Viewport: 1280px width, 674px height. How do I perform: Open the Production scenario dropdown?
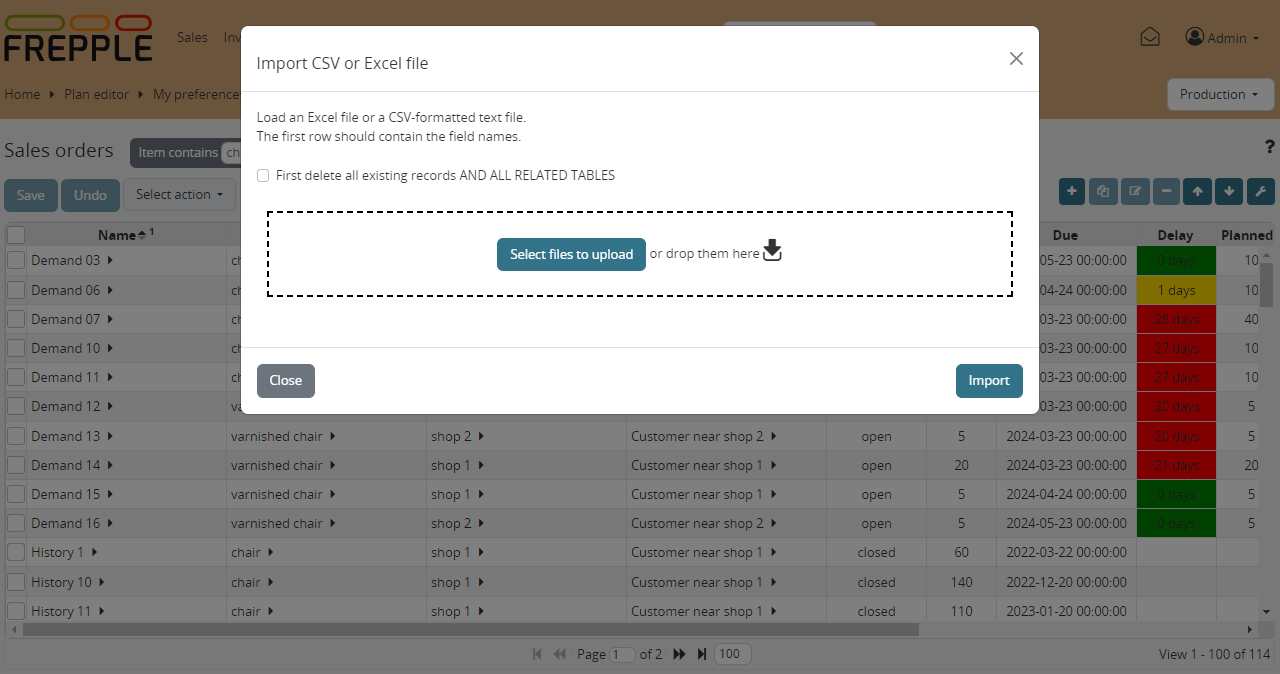click(1220, 94)
